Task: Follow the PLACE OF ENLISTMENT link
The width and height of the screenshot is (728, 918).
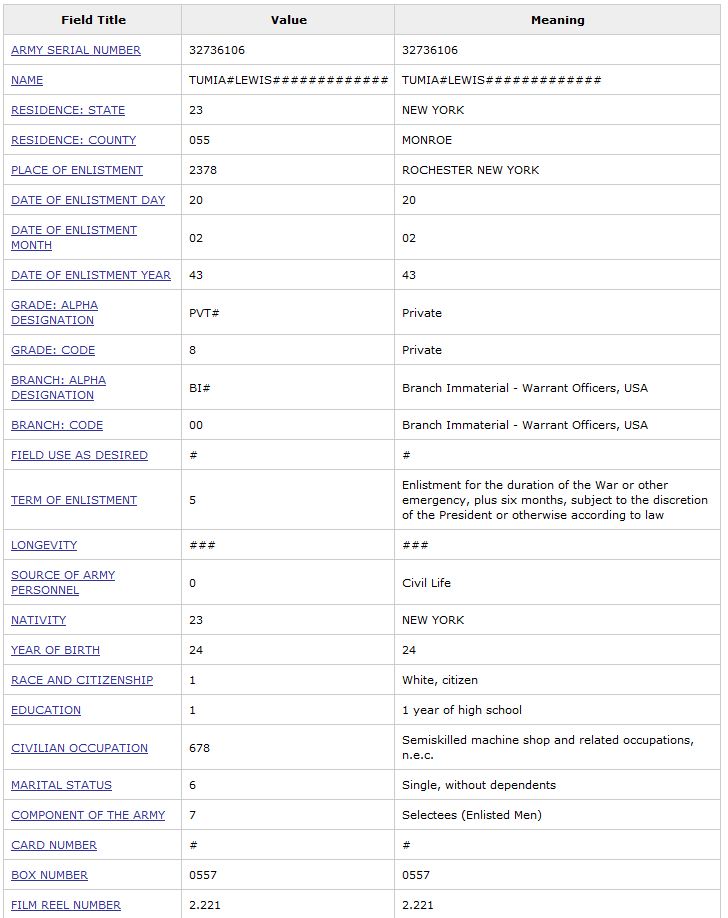Action: tap(77, 170)
